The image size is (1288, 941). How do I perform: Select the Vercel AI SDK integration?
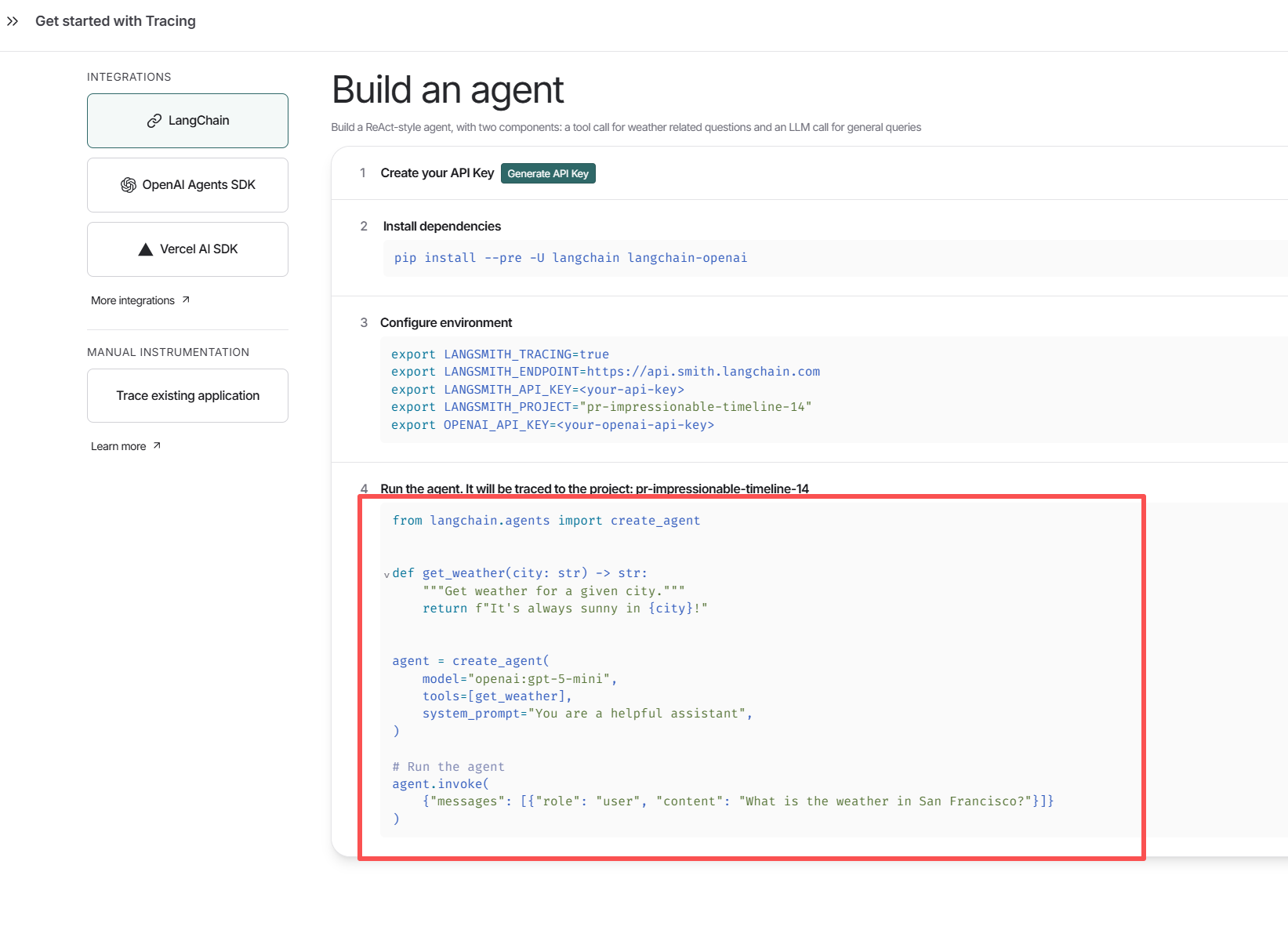pyautogui.click(x=187, y=249)
